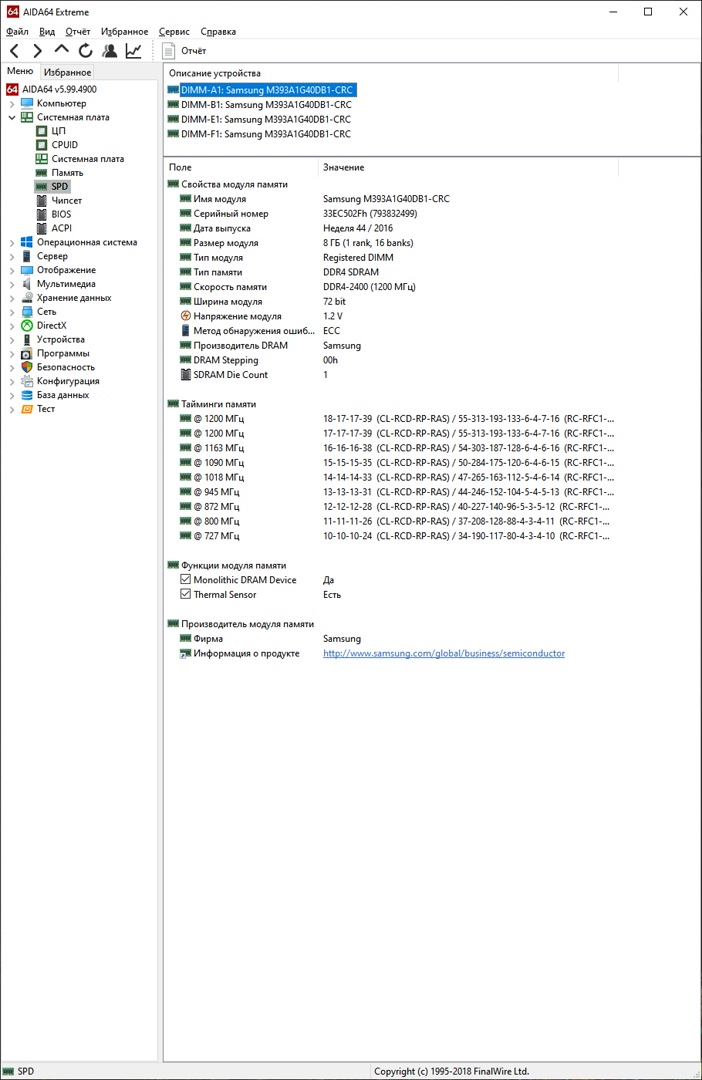
Task: Click the Сеть network icon
Action: pos(27,311)
